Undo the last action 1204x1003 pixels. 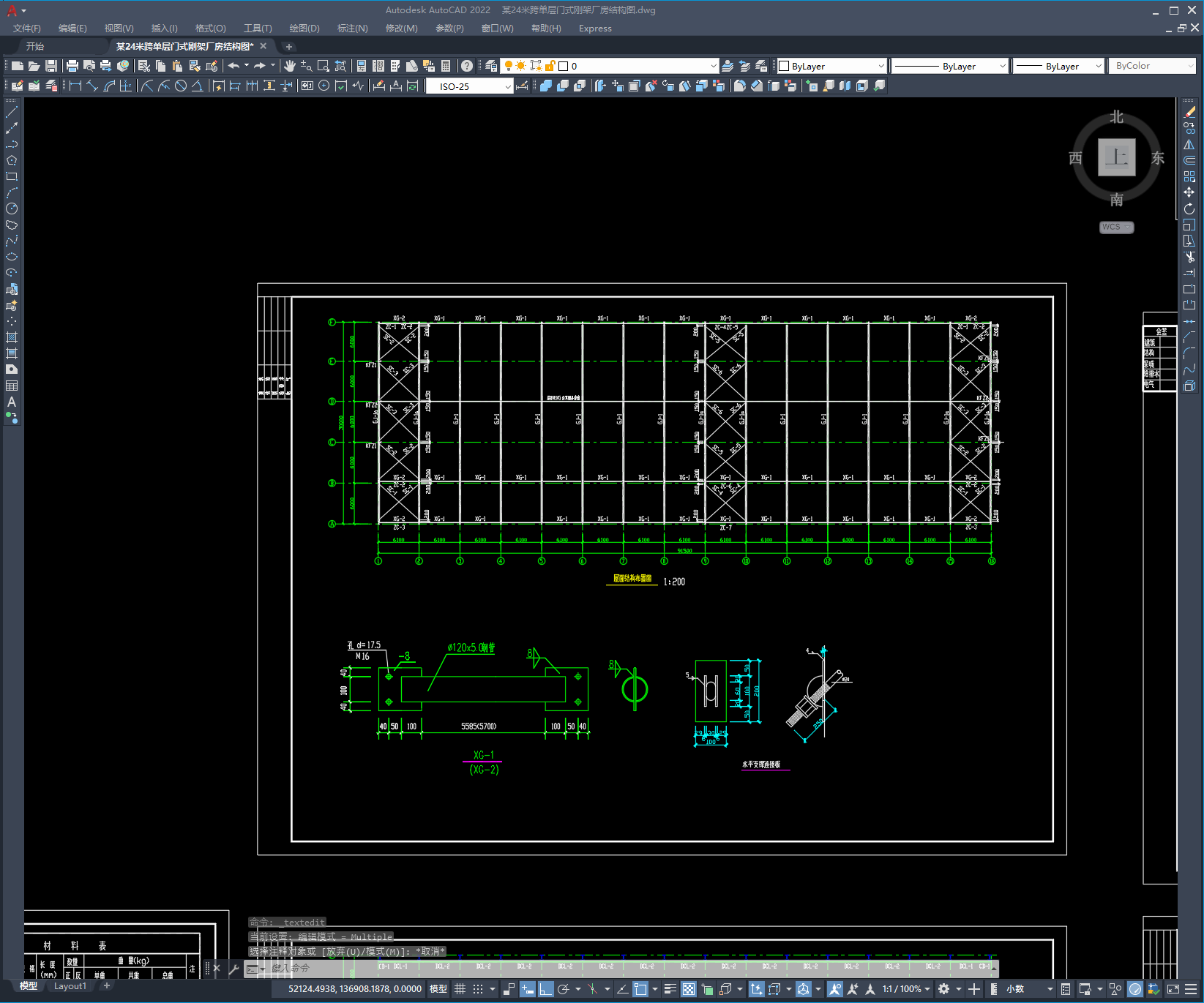pos(233,66)
